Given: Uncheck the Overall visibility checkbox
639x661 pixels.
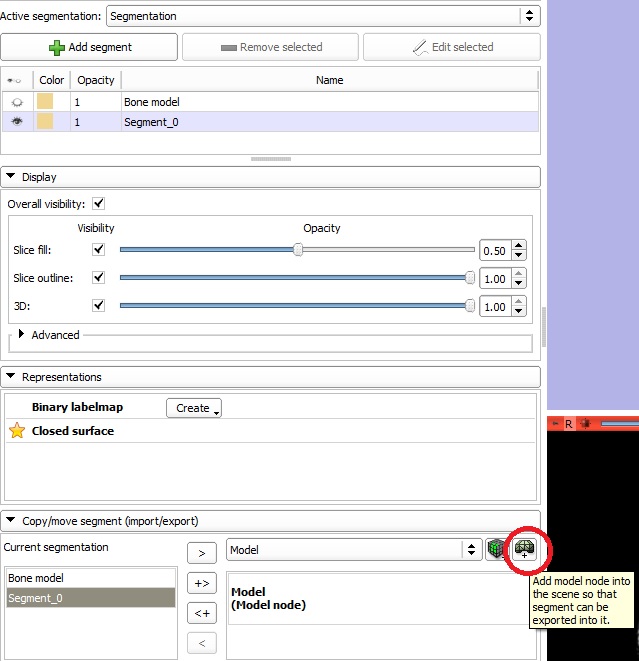Looking at the screenshot, I should coord(98,203).
